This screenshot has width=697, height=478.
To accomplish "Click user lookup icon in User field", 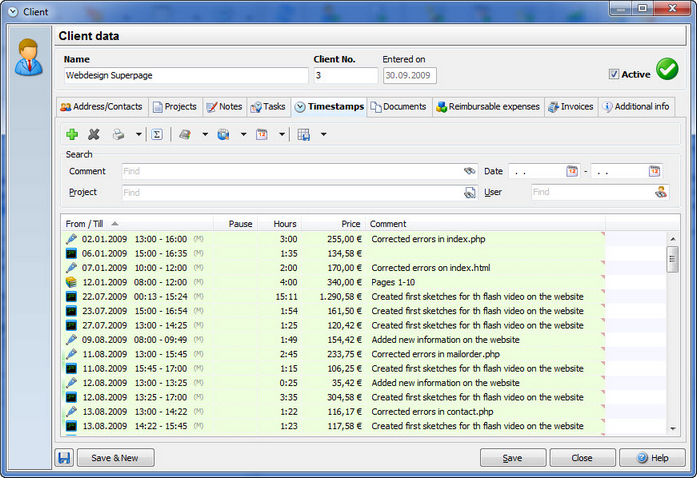I will pyautogui.click(x=661, y=192).
